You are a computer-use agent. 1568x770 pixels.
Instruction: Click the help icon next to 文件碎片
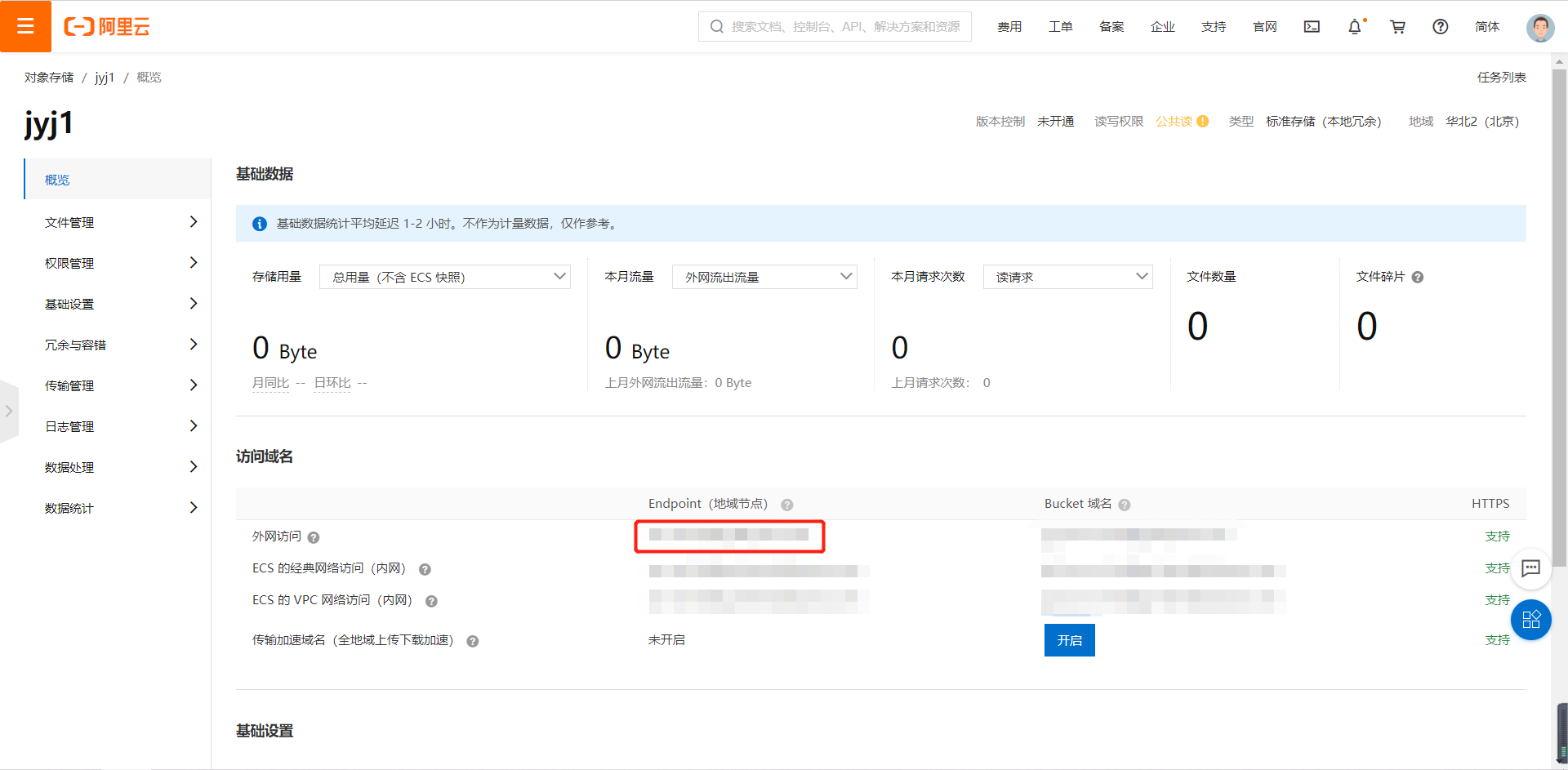pos(1418,278)
